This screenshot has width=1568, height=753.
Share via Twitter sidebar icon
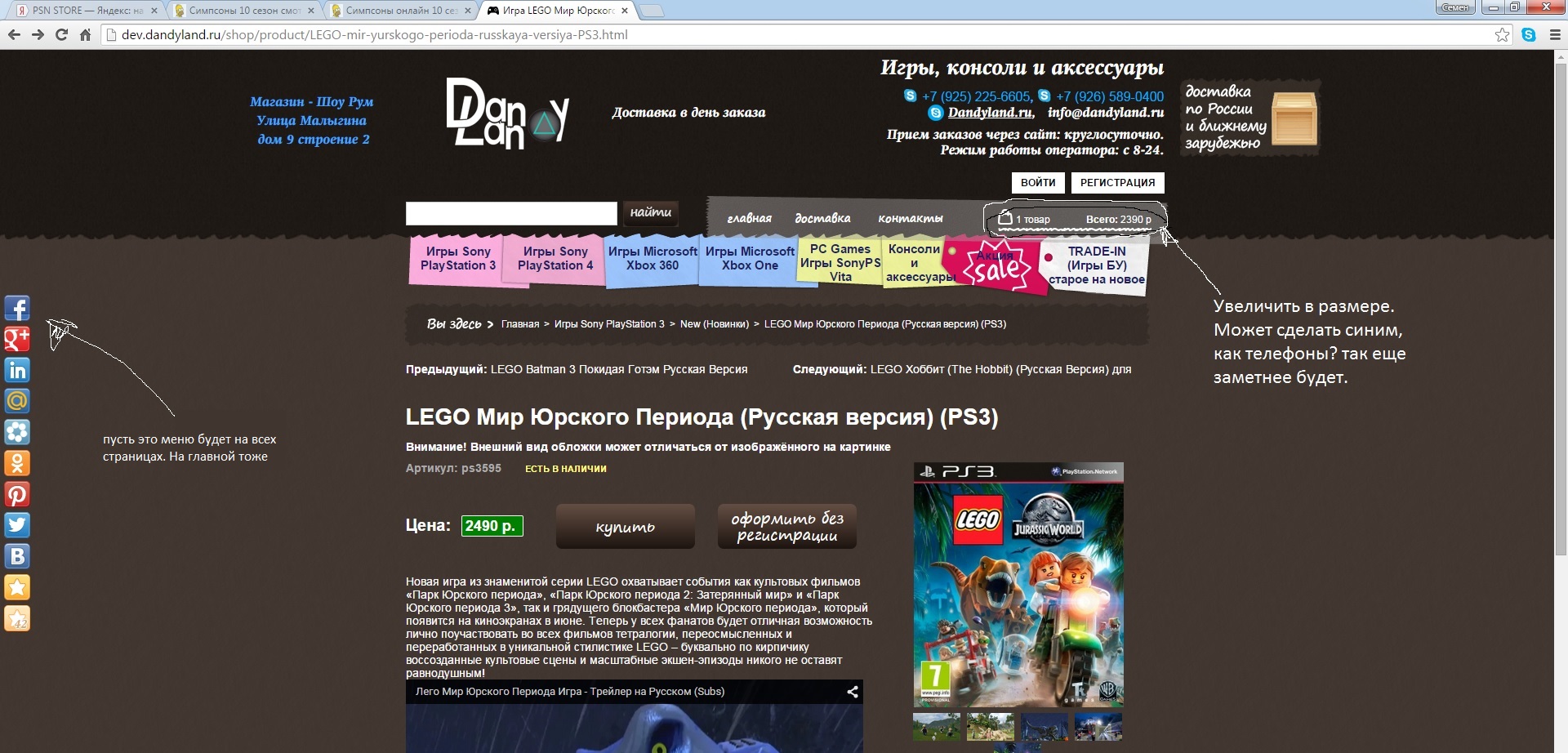(17, 525)
